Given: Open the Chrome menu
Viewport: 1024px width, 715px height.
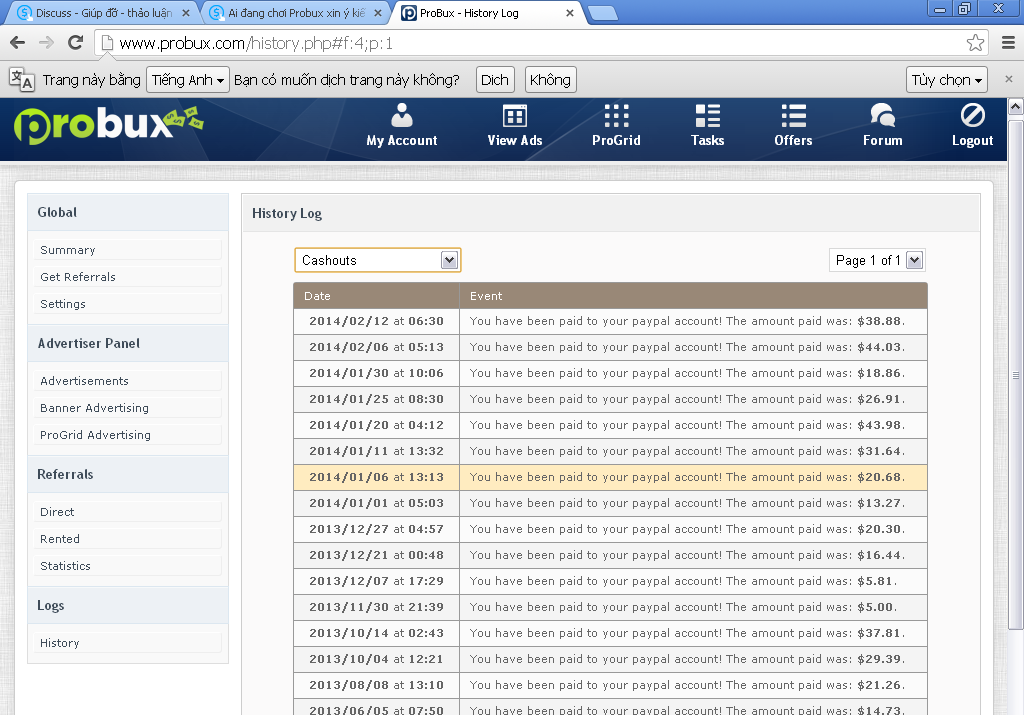Looking at the screenshot, I should [x=1008, y=43].
